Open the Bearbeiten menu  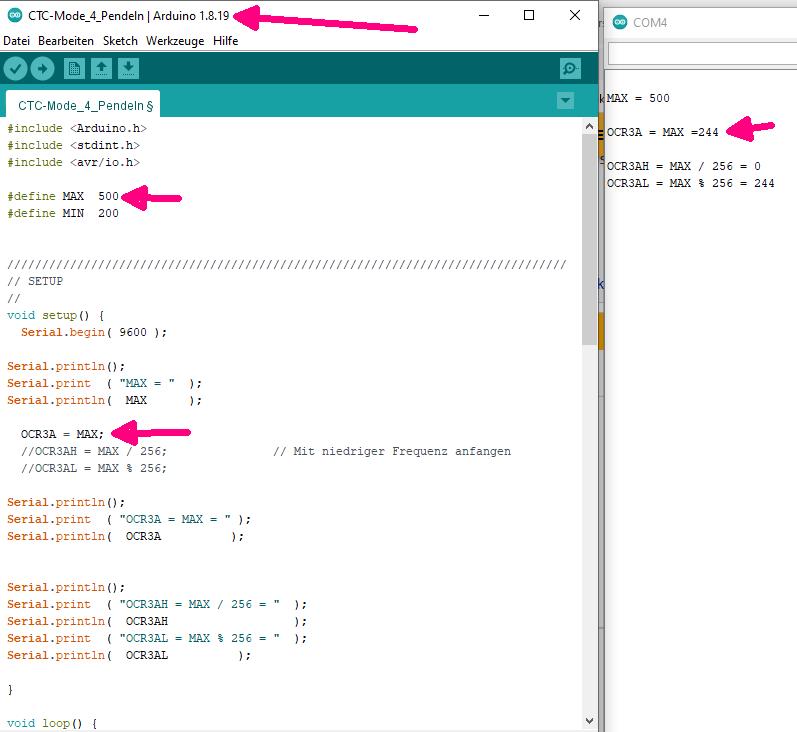pyautogui.click(x=66, y=41)
